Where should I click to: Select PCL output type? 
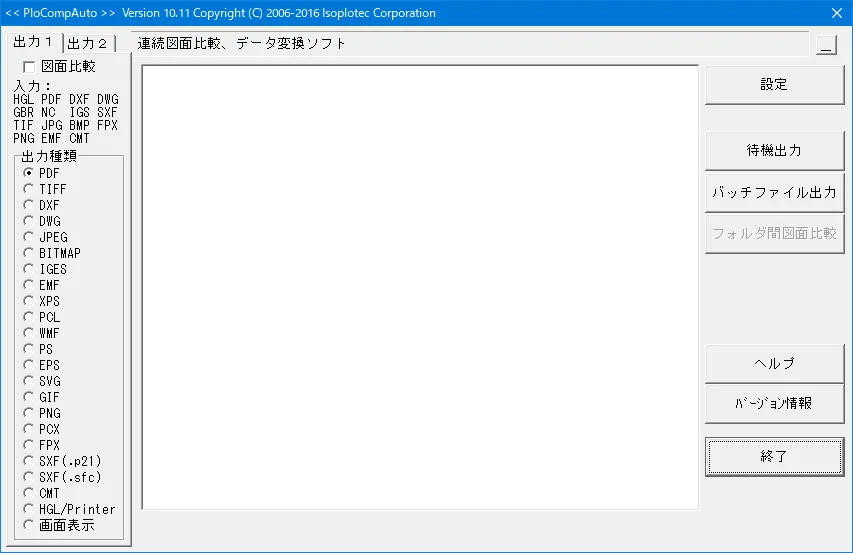[41, 317]
